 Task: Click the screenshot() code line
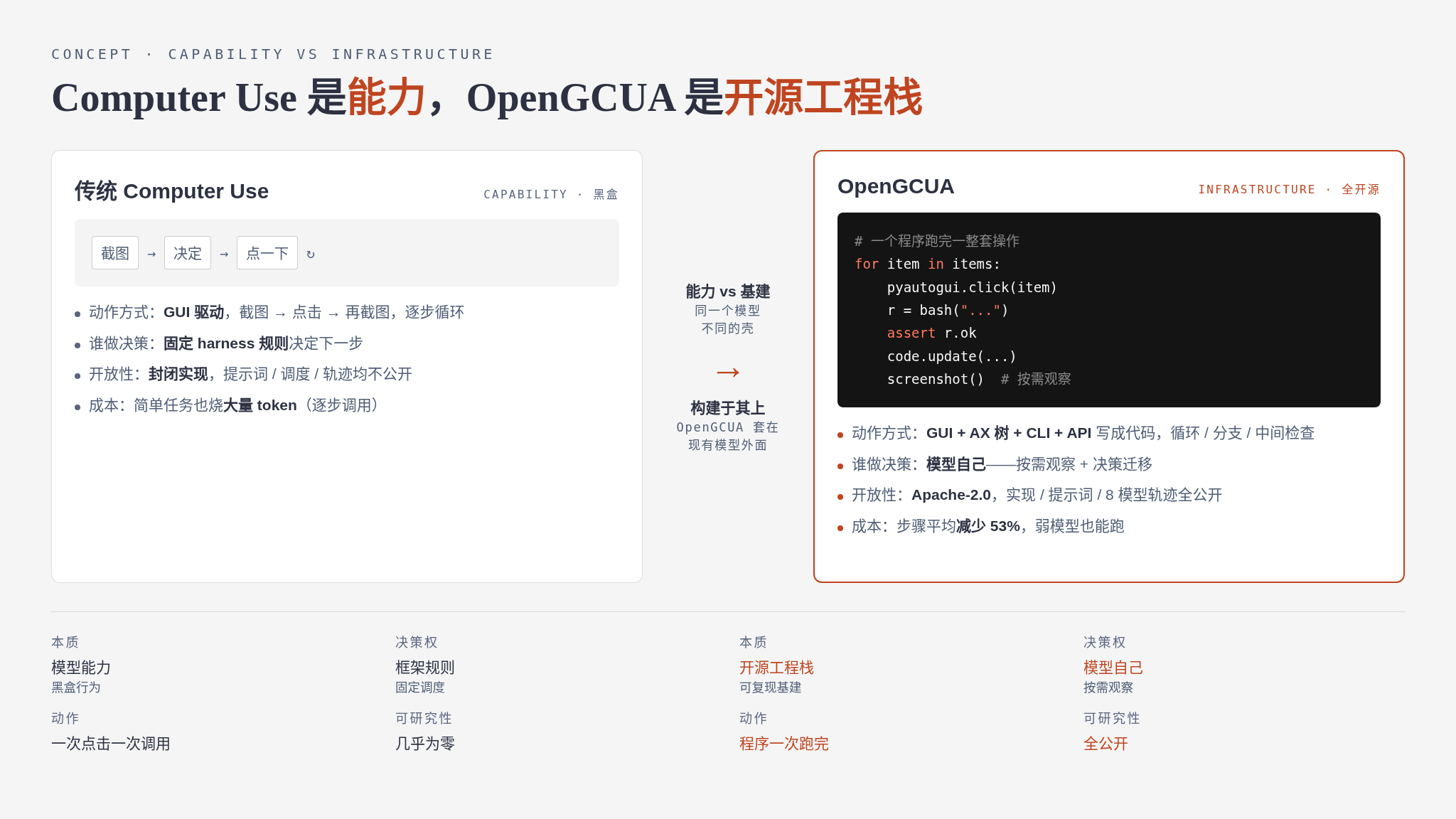tap(979, 379)
